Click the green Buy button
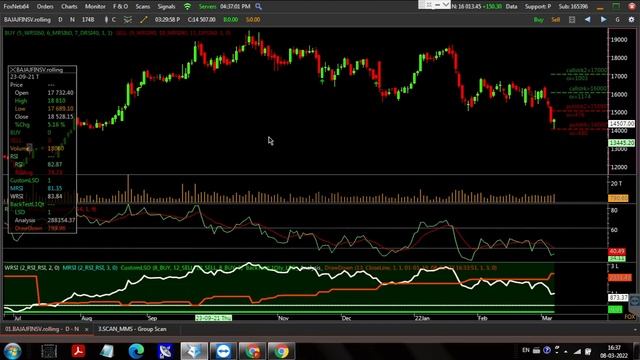The width and height of the screenshot is (640, 360). (x=539, y=20)
